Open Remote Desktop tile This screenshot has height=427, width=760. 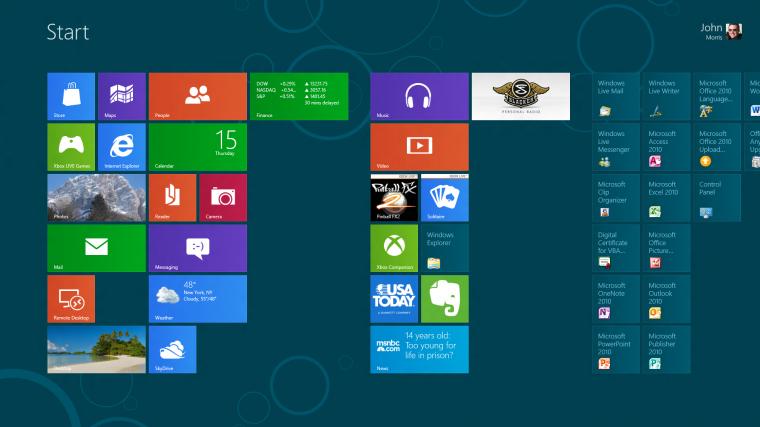tap(71, 299)
